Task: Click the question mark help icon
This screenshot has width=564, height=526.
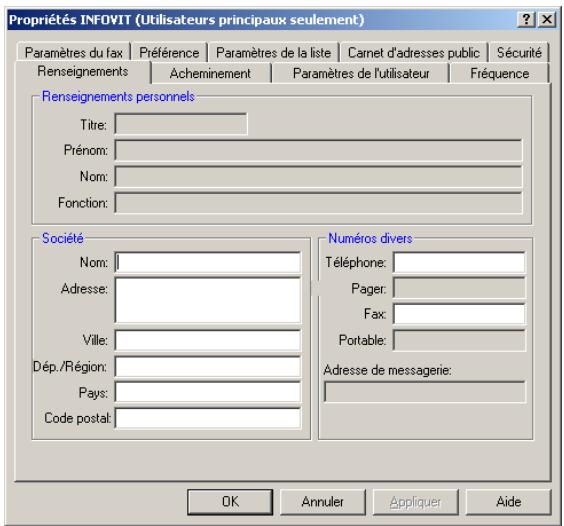Action: 526,19
